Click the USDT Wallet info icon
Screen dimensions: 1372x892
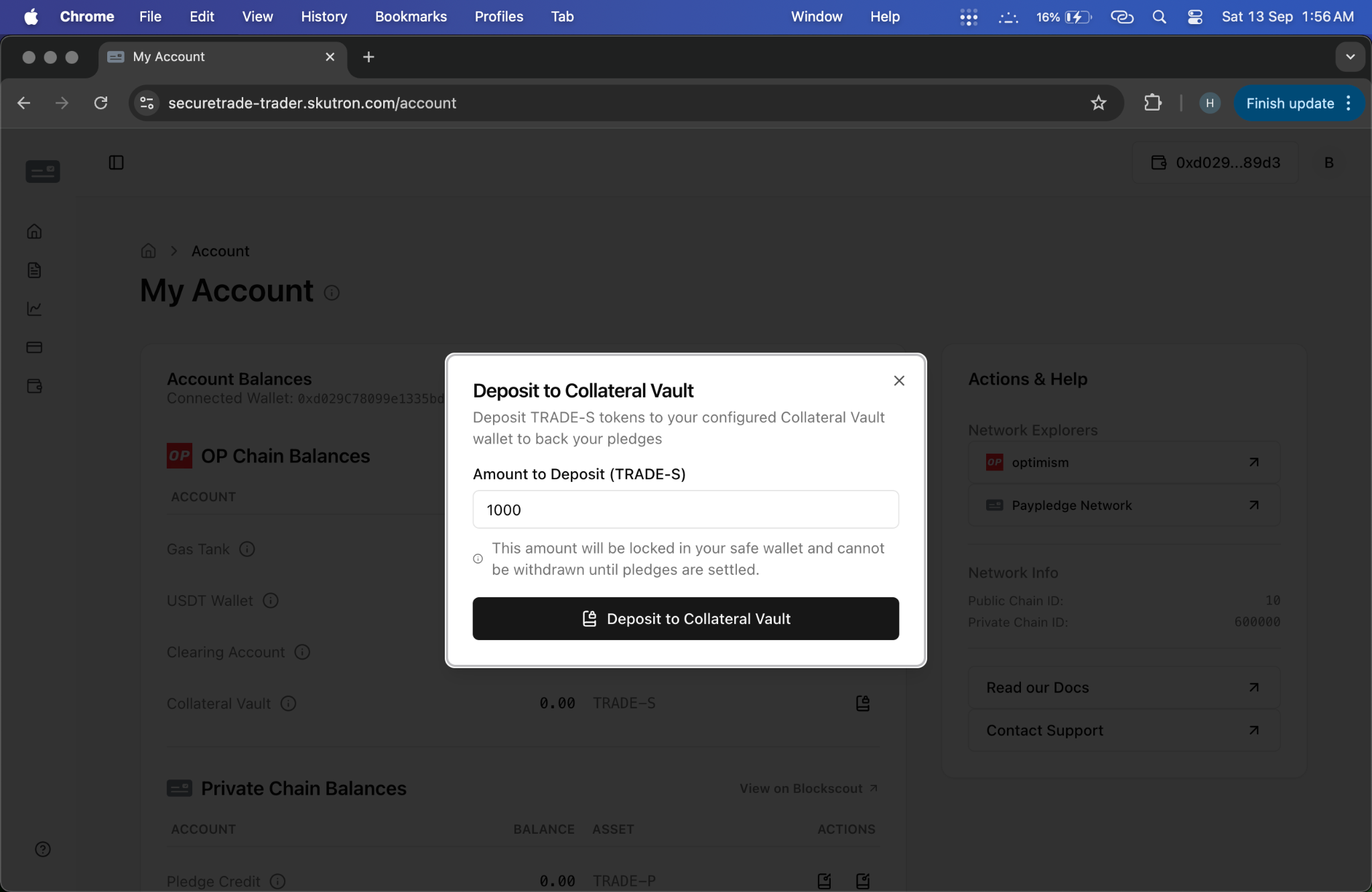click(271, 600)
